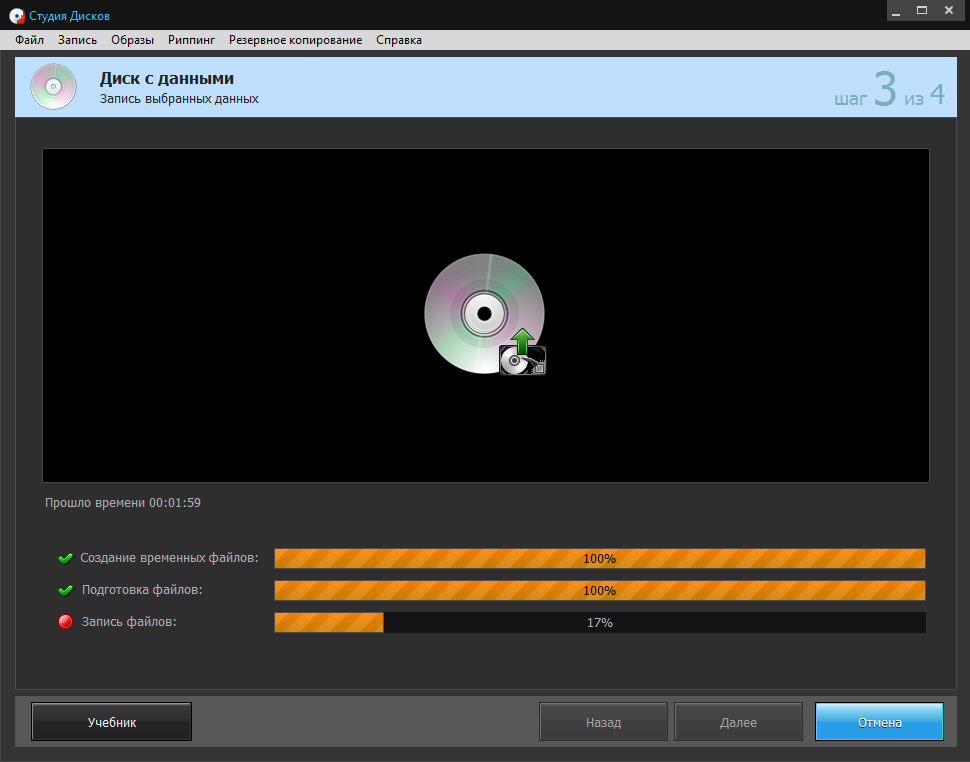Click the red status dot next to Запись файлов
This screenshot has width=970, height=762.
(x=66, y=622)
